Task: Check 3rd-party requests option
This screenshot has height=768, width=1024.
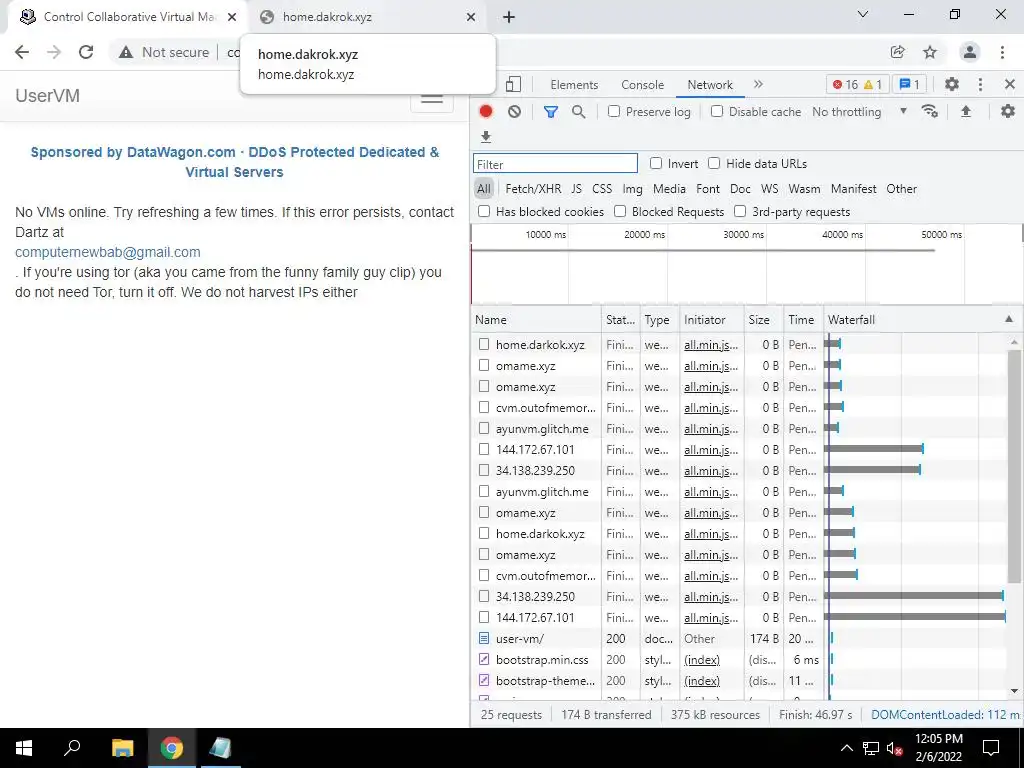Action: pyautogui.click(x=740, y=211)
